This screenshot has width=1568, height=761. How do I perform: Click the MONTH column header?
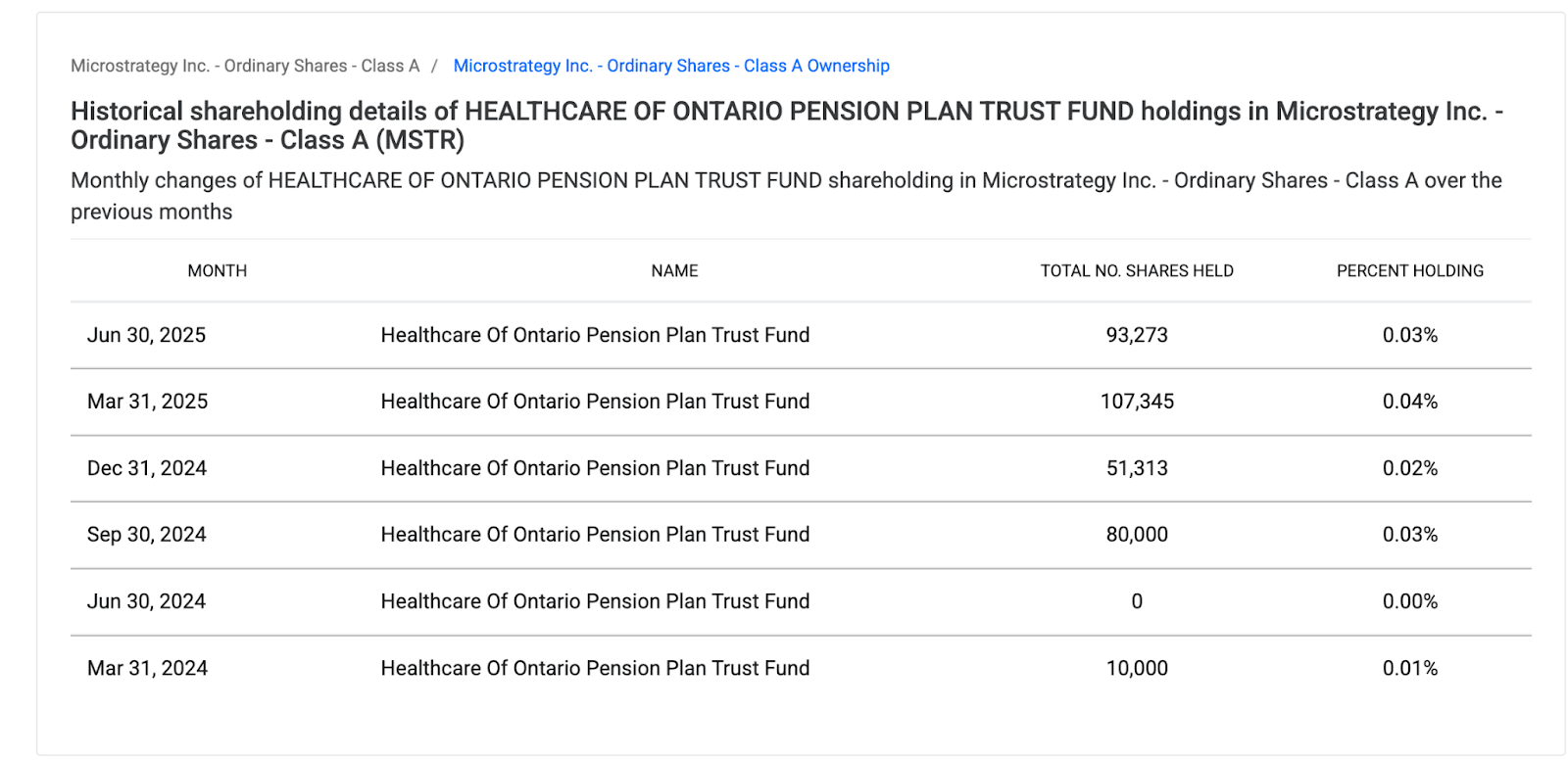point(217,271)
